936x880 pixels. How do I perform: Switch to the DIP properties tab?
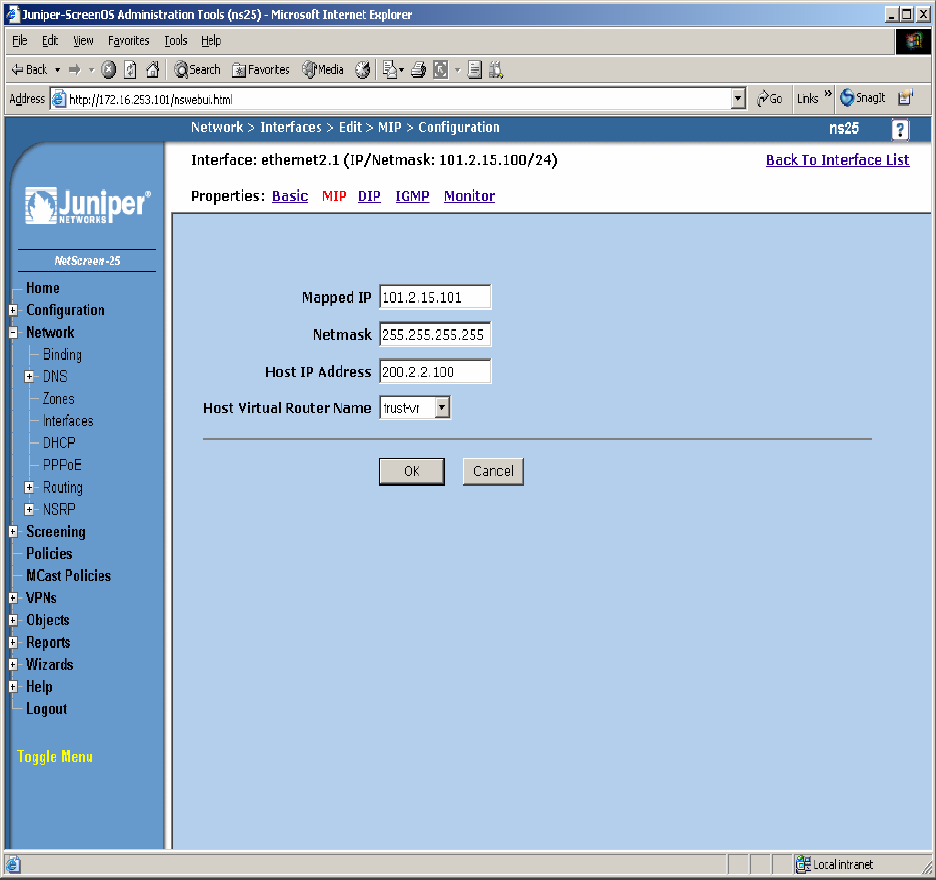[369, 196]
